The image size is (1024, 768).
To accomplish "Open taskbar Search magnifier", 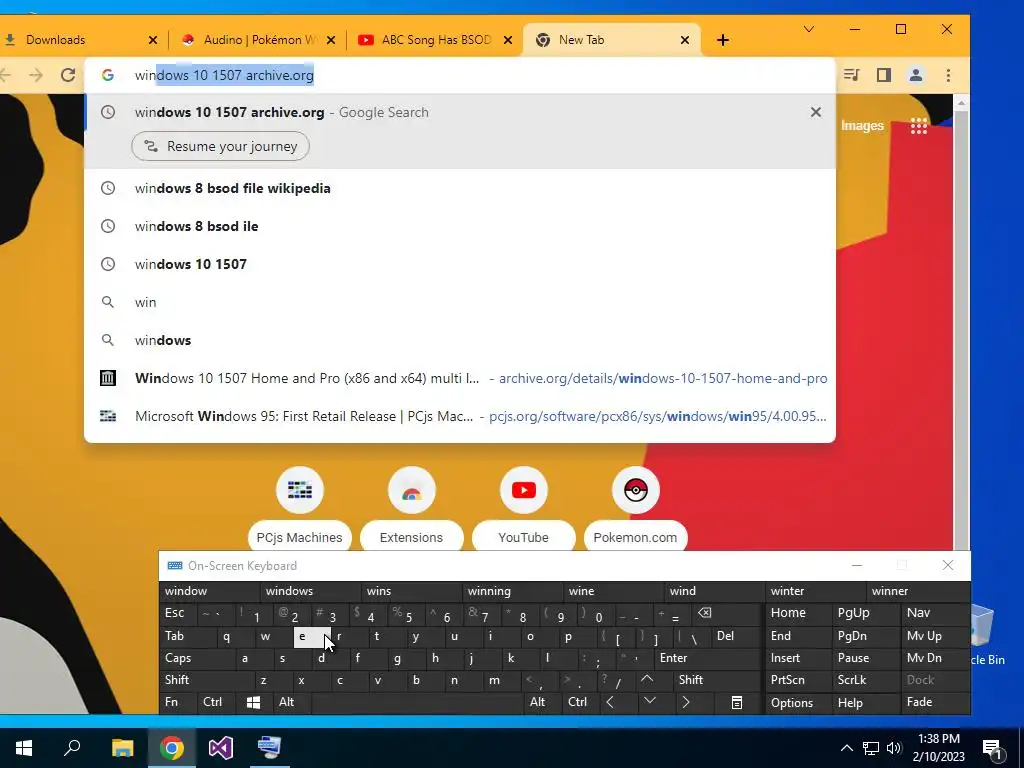I will point(72,748).
